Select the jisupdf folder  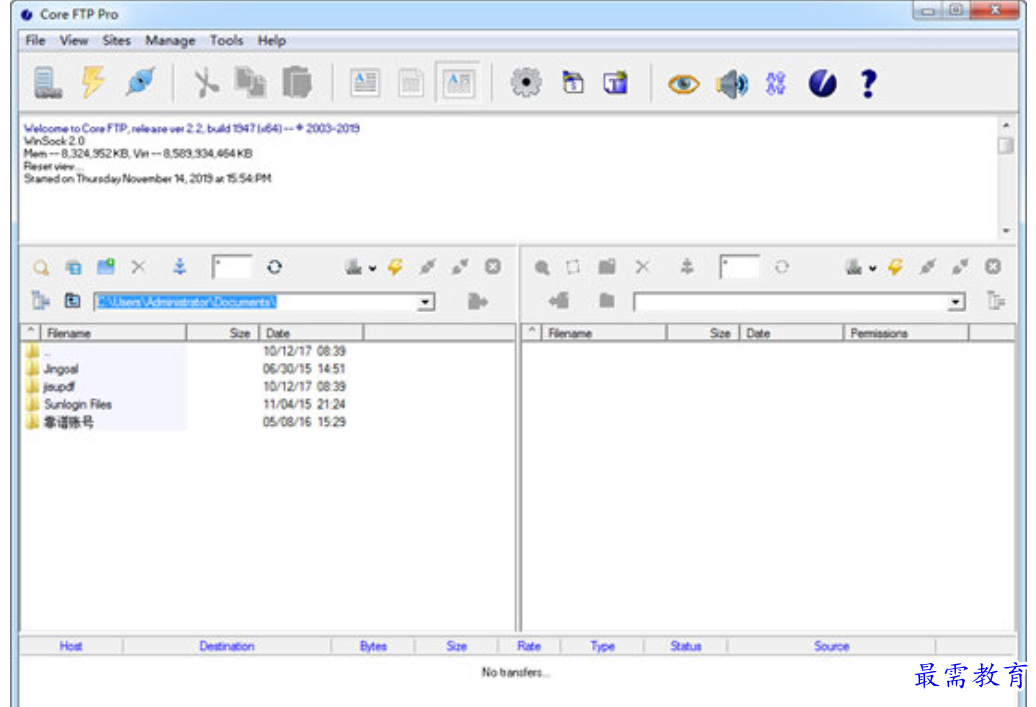pos(59,387)
